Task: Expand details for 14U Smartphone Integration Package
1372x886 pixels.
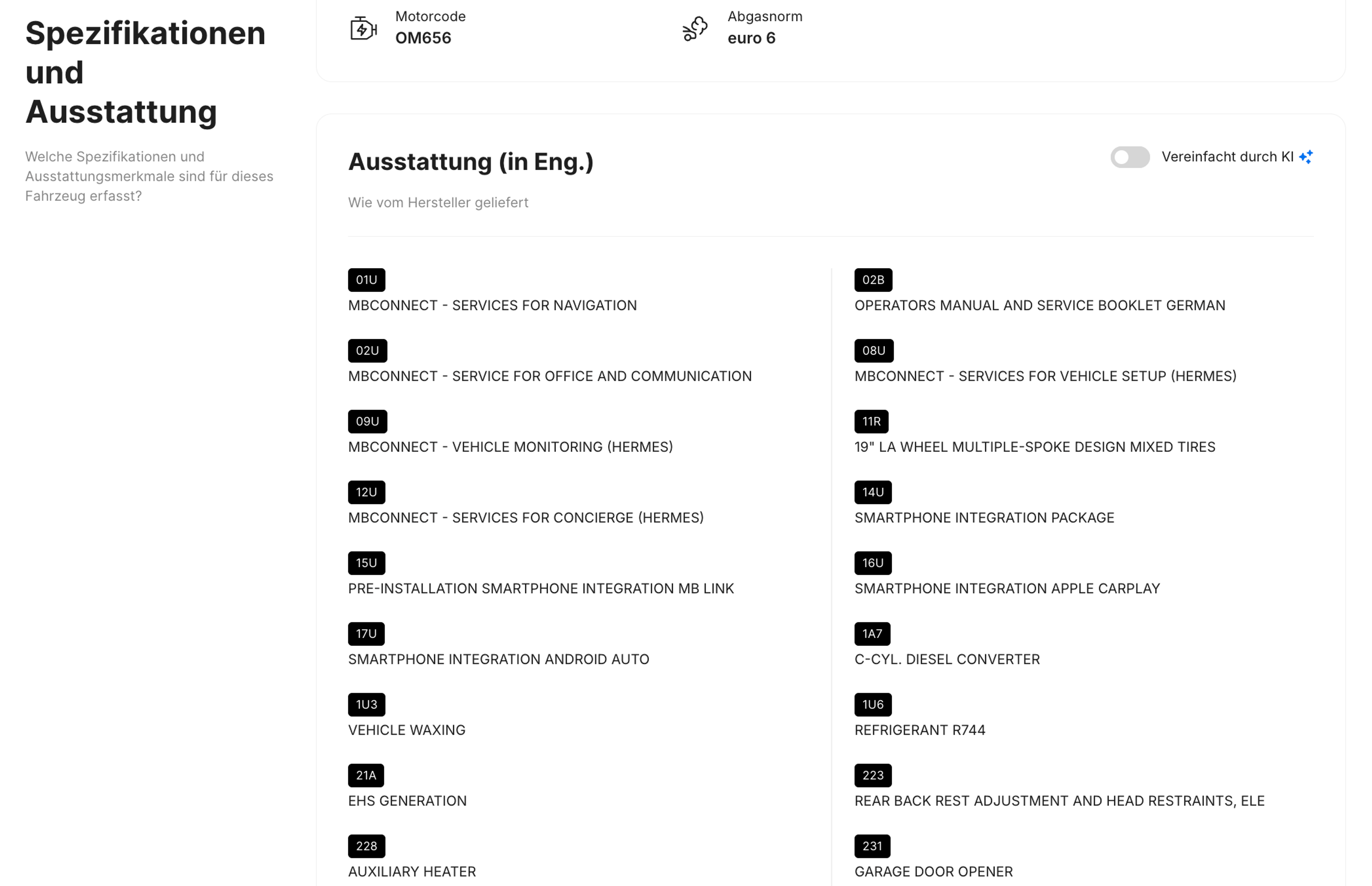Action: [x=873, y=492]
